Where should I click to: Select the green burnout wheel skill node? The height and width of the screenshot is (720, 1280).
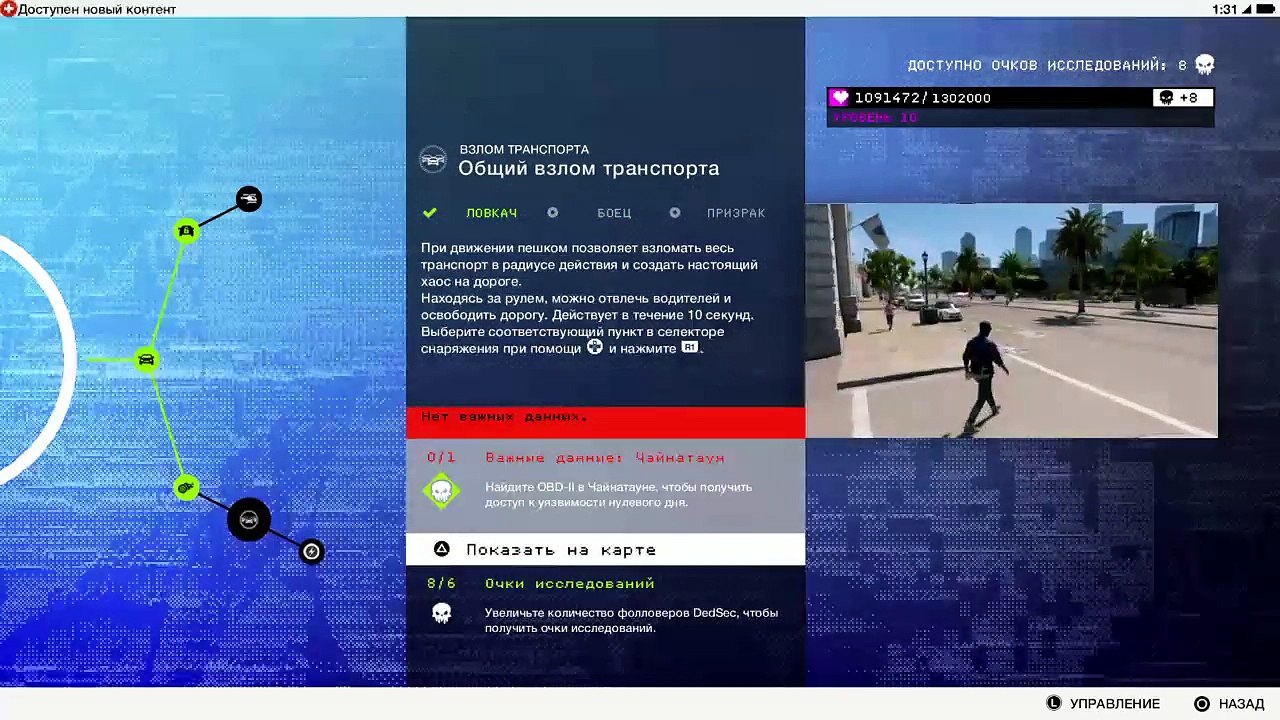[186, 487]
